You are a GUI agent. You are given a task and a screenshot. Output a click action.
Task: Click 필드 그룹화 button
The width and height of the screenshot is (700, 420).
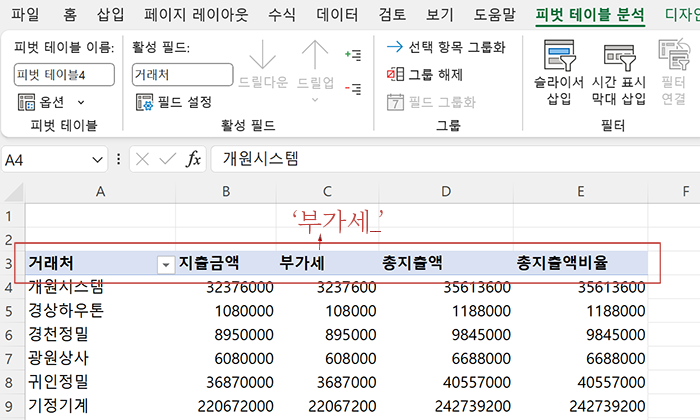coord(431,102)
